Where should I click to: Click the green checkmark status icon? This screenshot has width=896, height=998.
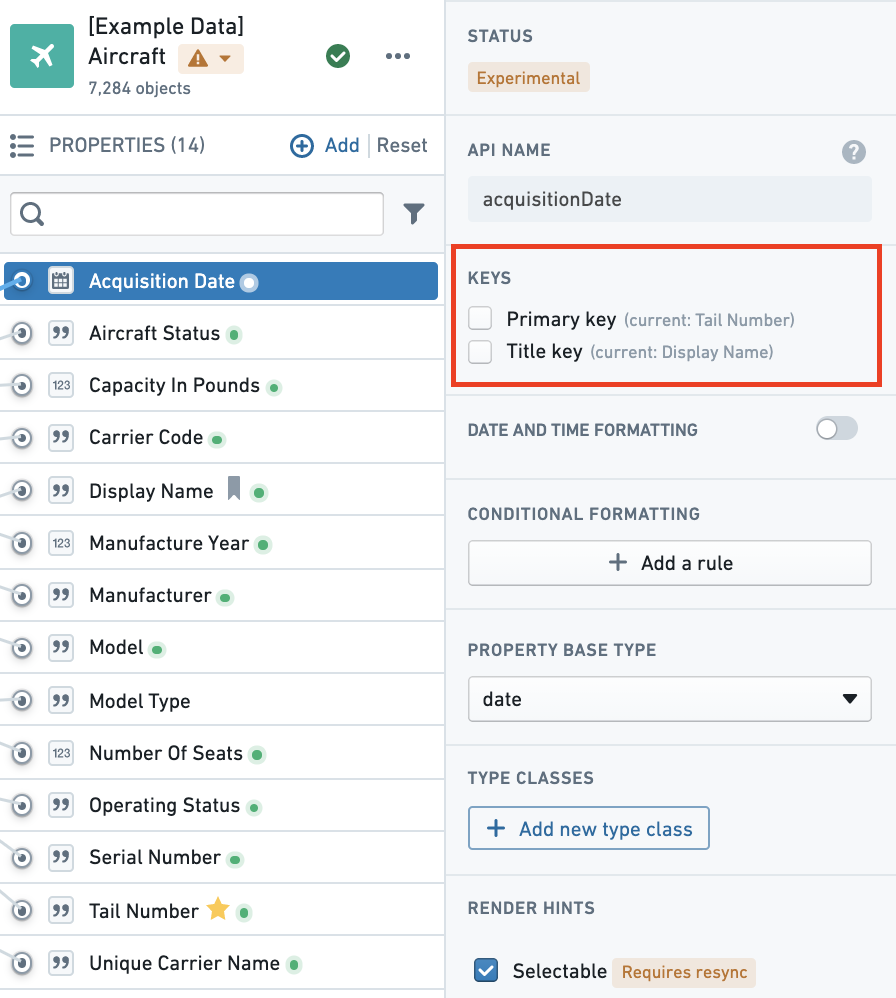(338, 56)
